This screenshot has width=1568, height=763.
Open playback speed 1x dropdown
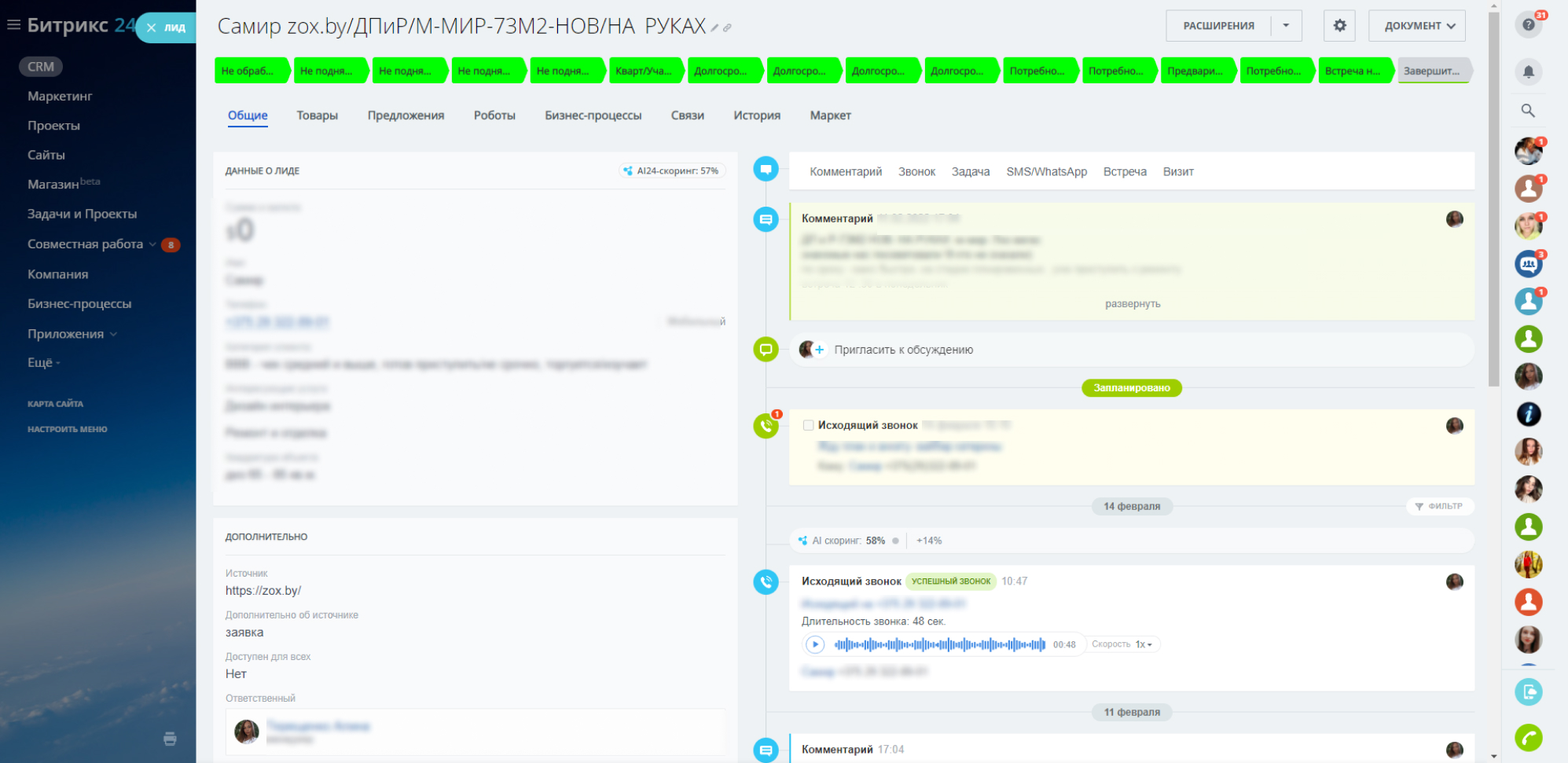(x=1144, y=644)
